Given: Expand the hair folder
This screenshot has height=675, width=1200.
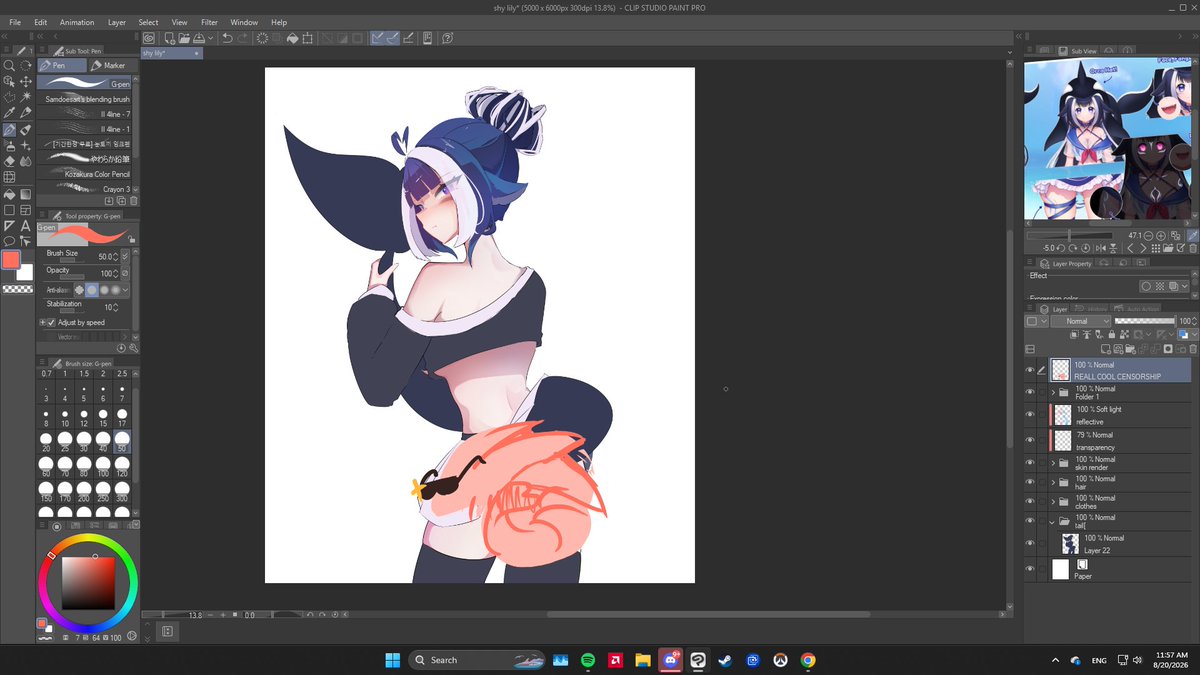Looking at the screenshot, I should 1052,482.
